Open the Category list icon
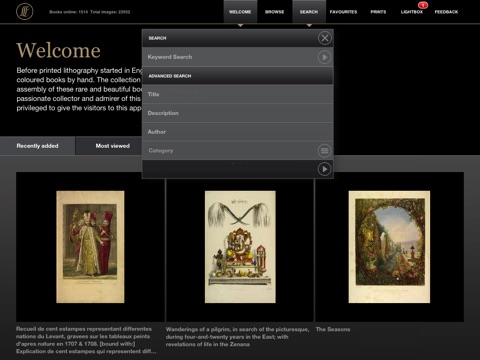480x360 pixels. coord(324,151)
